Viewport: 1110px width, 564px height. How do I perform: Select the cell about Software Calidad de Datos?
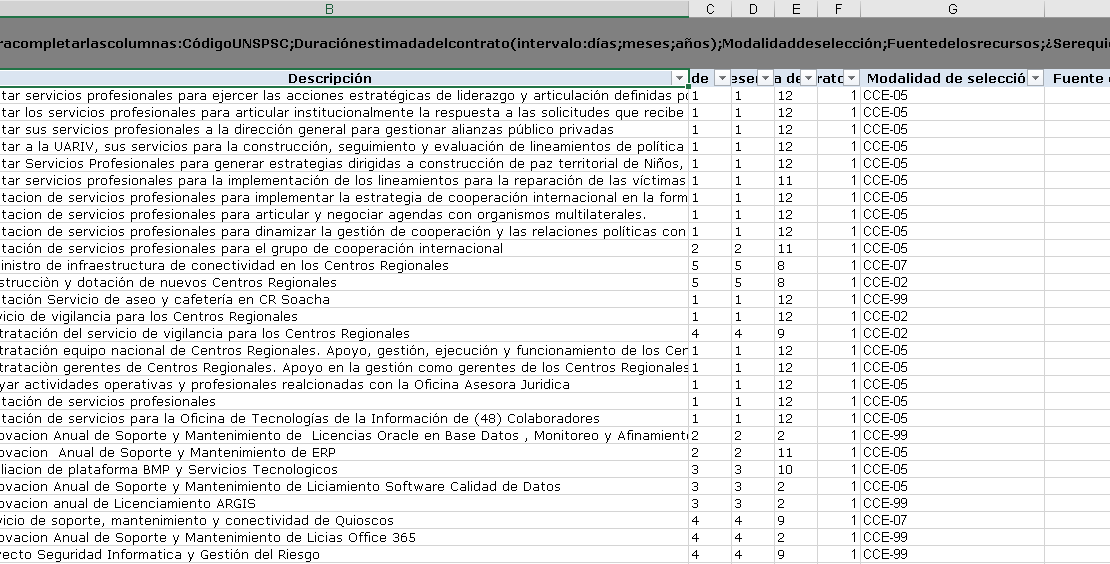344,486
